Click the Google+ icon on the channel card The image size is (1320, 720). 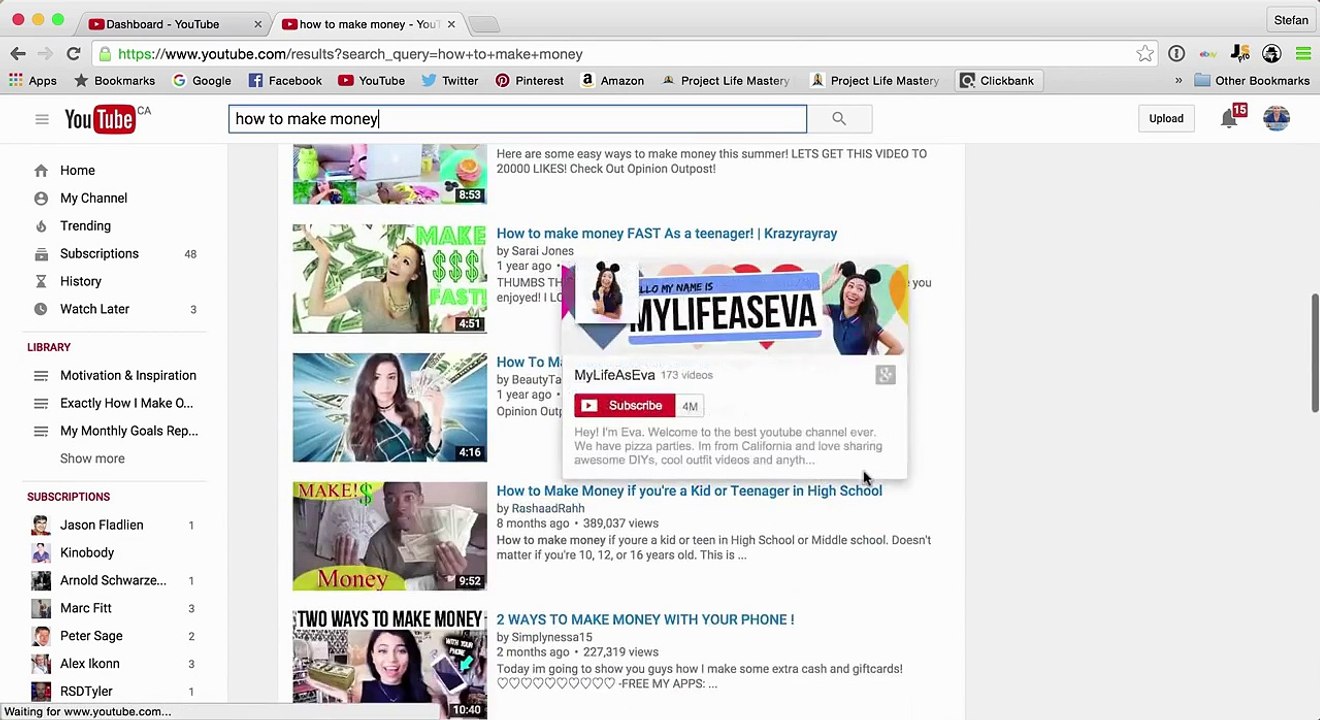[x=885, y=375]
